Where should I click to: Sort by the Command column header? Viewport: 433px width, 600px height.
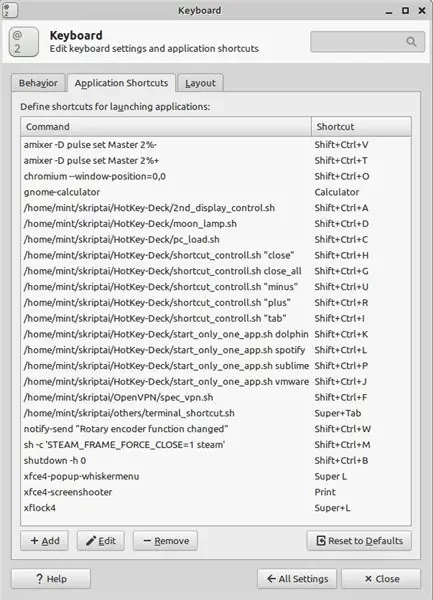(166, 127)
